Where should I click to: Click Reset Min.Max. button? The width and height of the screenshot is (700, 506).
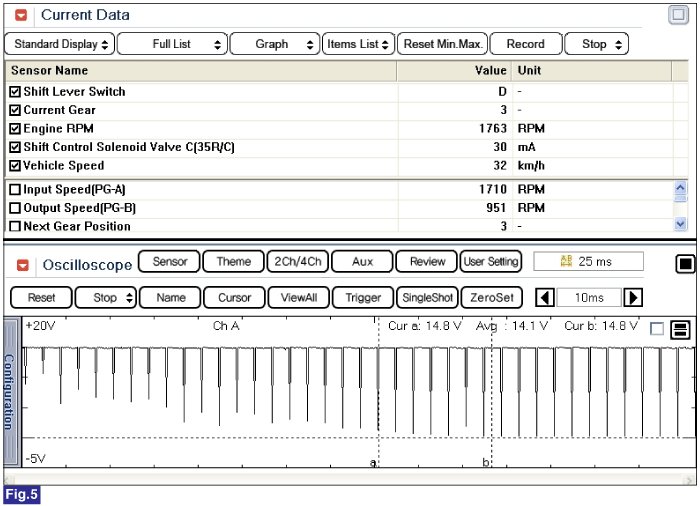(x=442, y=44)
